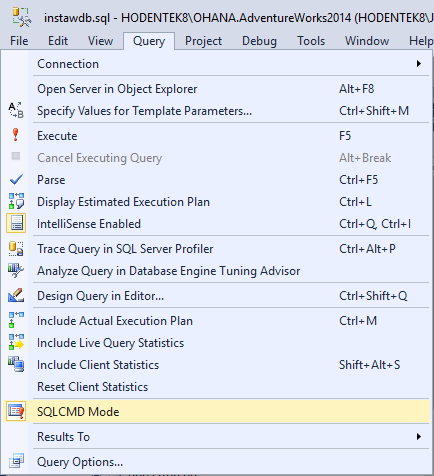This screenshot has height=476, width=434.
Task: Click the blue checkmark Parse icon
Action: pyautogui.click(x=16, y=179)
